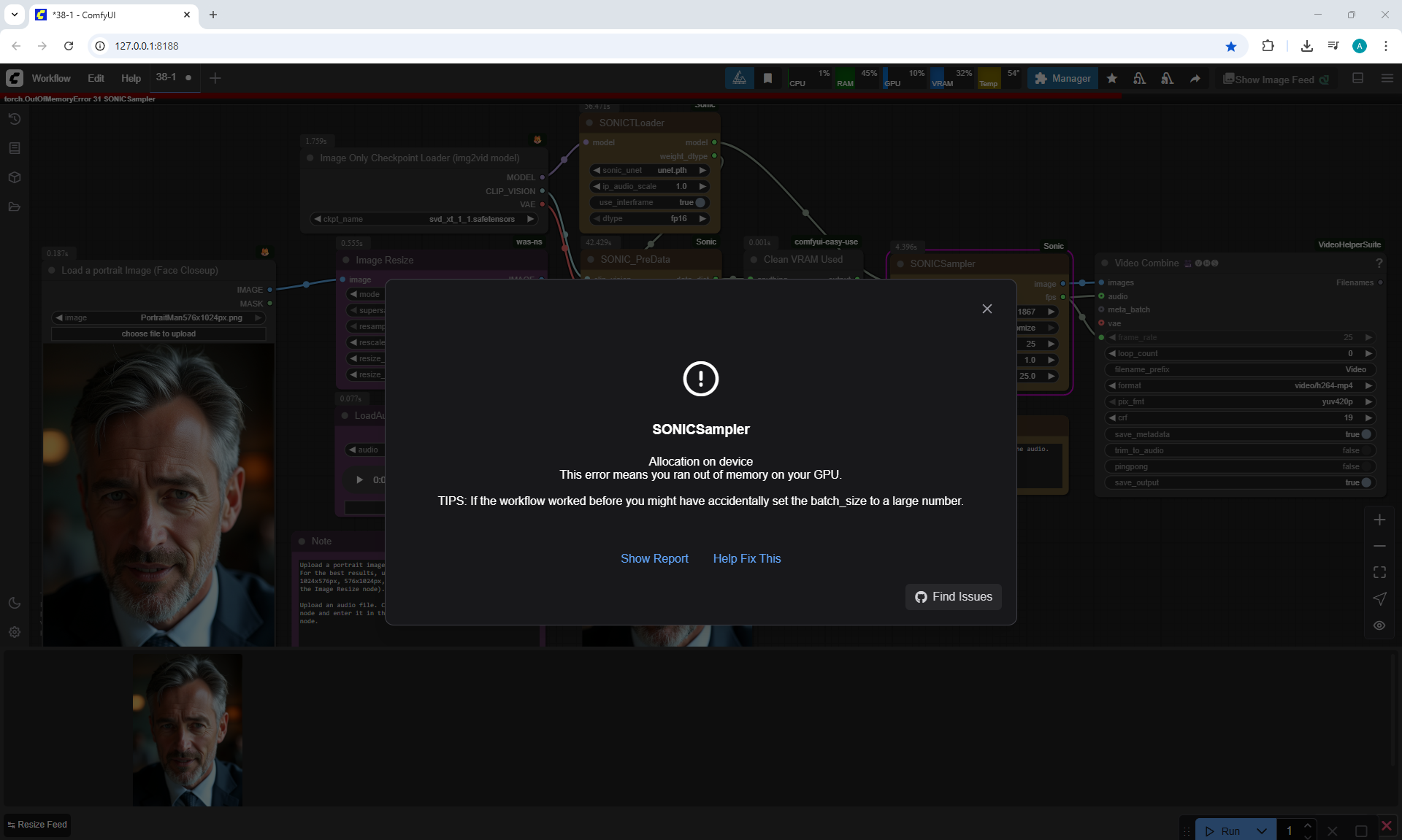This screenshot has width=1402, height=840.
Task: Click the Show Report link
Action: coord(654,558)
